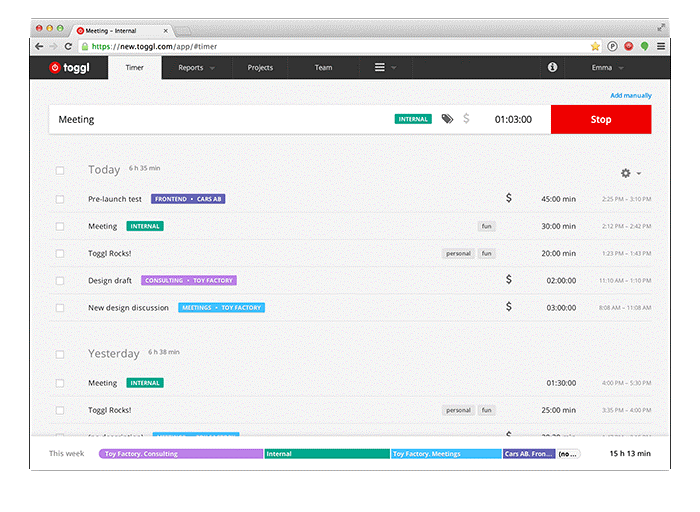Check the Design draft entry checkbox
The height and width of the screenshot is (512, 700).
click(60, 281)
